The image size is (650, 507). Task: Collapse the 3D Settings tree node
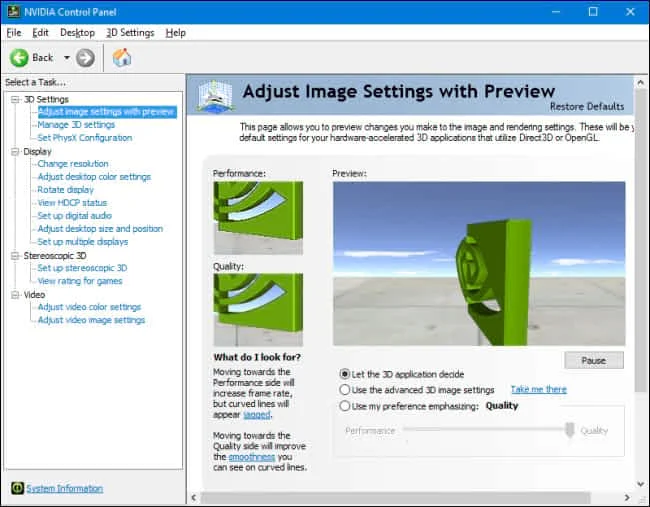[x=15, y=99]
